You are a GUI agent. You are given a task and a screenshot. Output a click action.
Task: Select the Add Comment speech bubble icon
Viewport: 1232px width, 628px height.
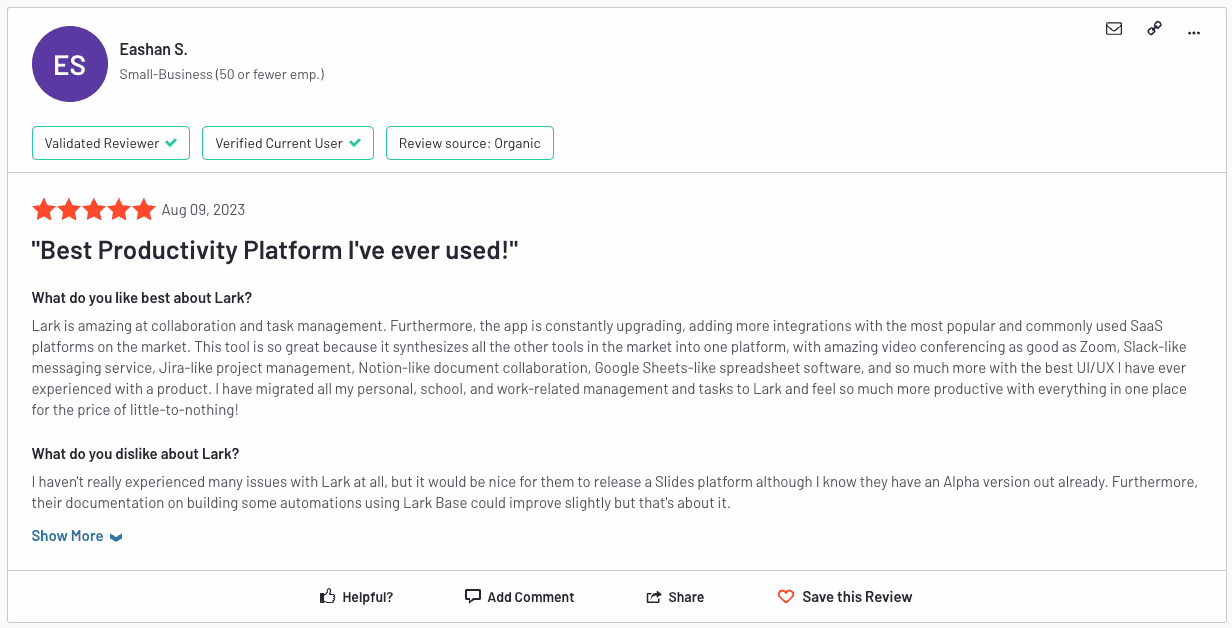tap(472, 596)
